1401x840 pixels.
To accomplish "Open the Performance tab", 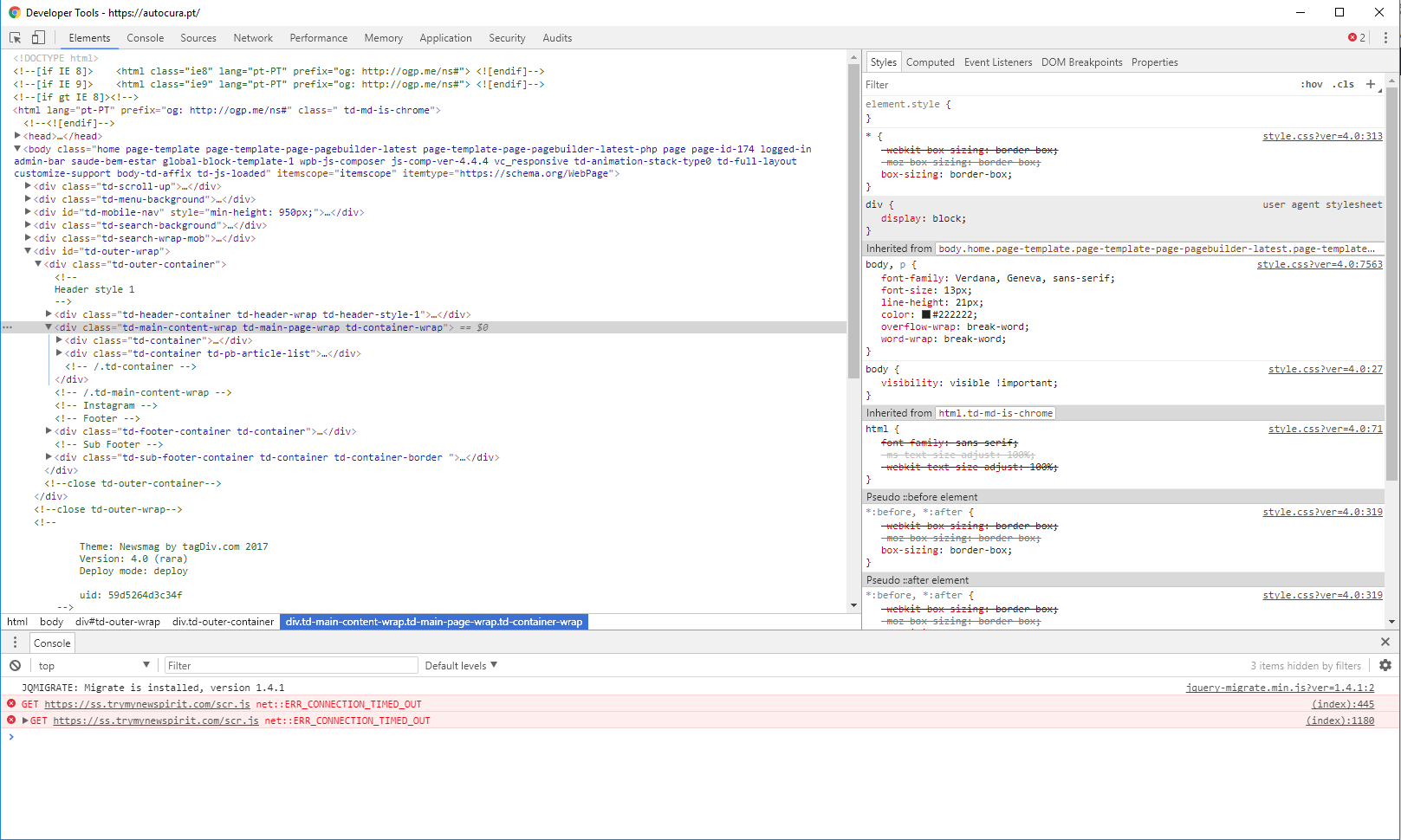I will pos(319,38).
